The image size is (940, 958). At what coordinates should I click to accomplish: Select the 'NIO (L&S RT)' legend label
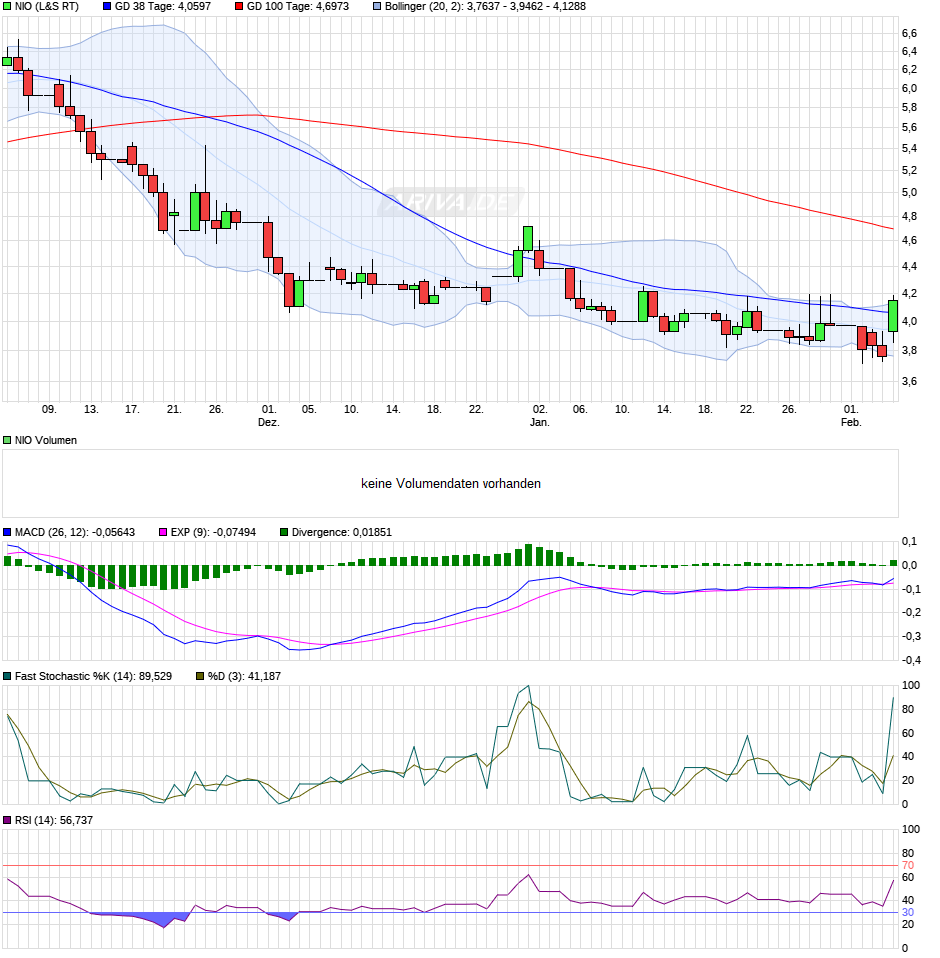point(47,7)
